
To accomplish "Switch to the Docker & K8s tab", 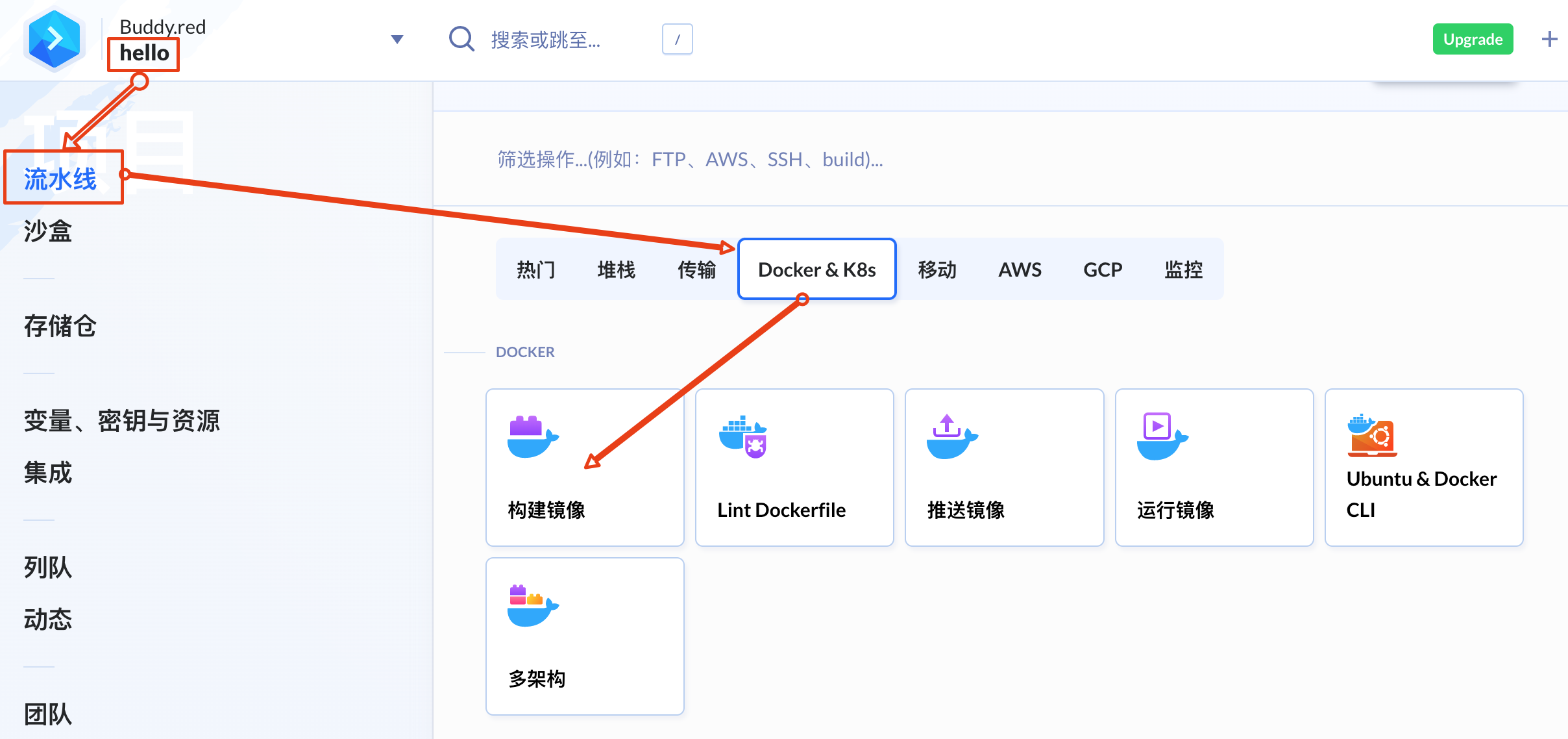I will coord(816,269).
